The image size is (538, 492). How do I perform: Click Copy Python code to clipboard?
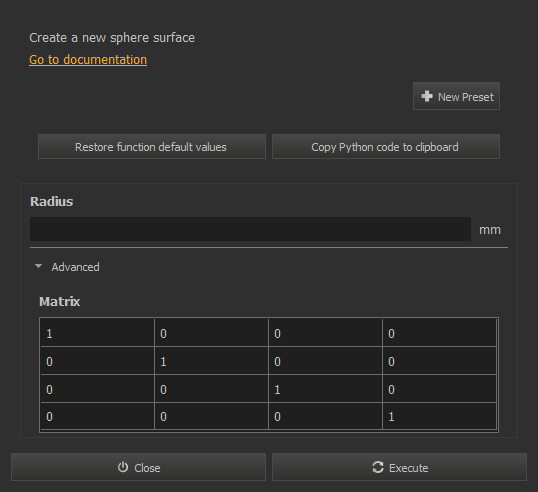(x=386, y=147)
